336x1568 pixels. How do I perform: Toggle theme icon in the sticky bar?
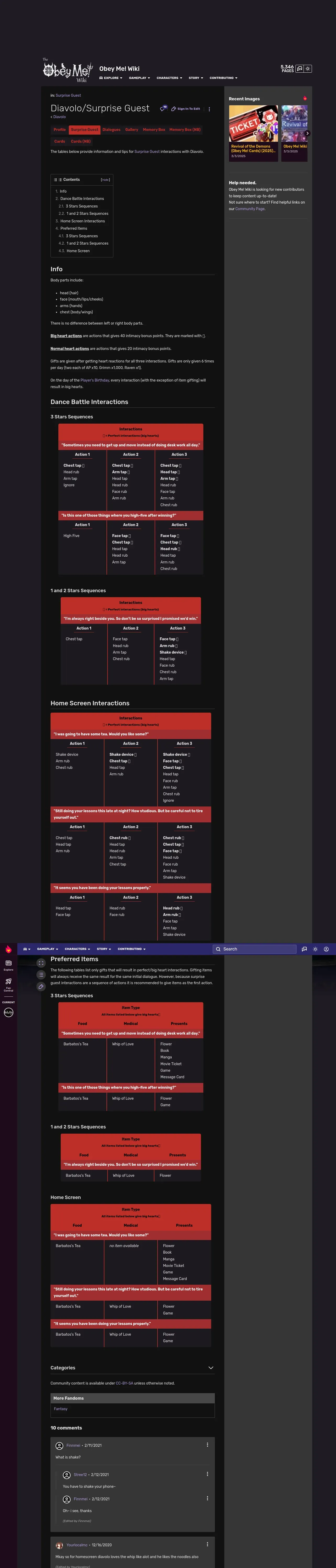[315, 949]
